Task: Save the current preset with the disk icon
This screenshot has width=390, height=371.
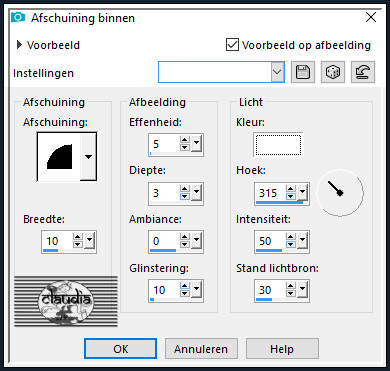Action: coord(303,72)
